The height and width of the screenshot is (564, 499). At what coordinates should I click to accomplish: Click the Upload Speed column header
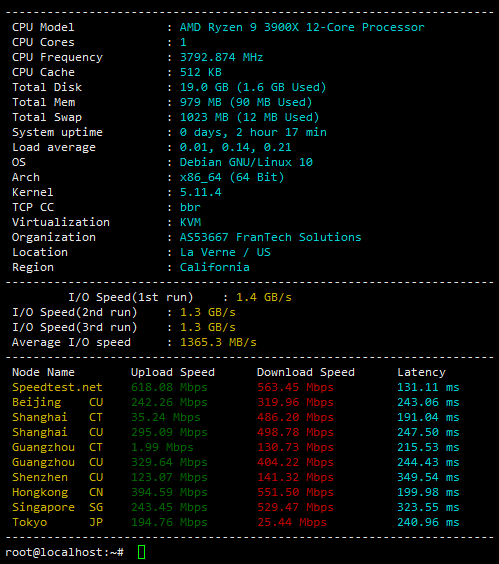(173, 372)
